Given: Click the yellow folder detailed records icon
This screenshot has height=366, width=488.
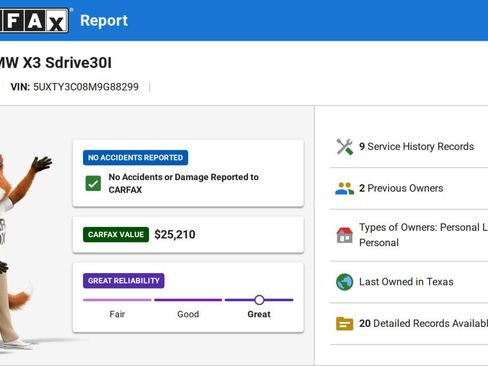Looking at the screenshot, I should tap(344, 323).
